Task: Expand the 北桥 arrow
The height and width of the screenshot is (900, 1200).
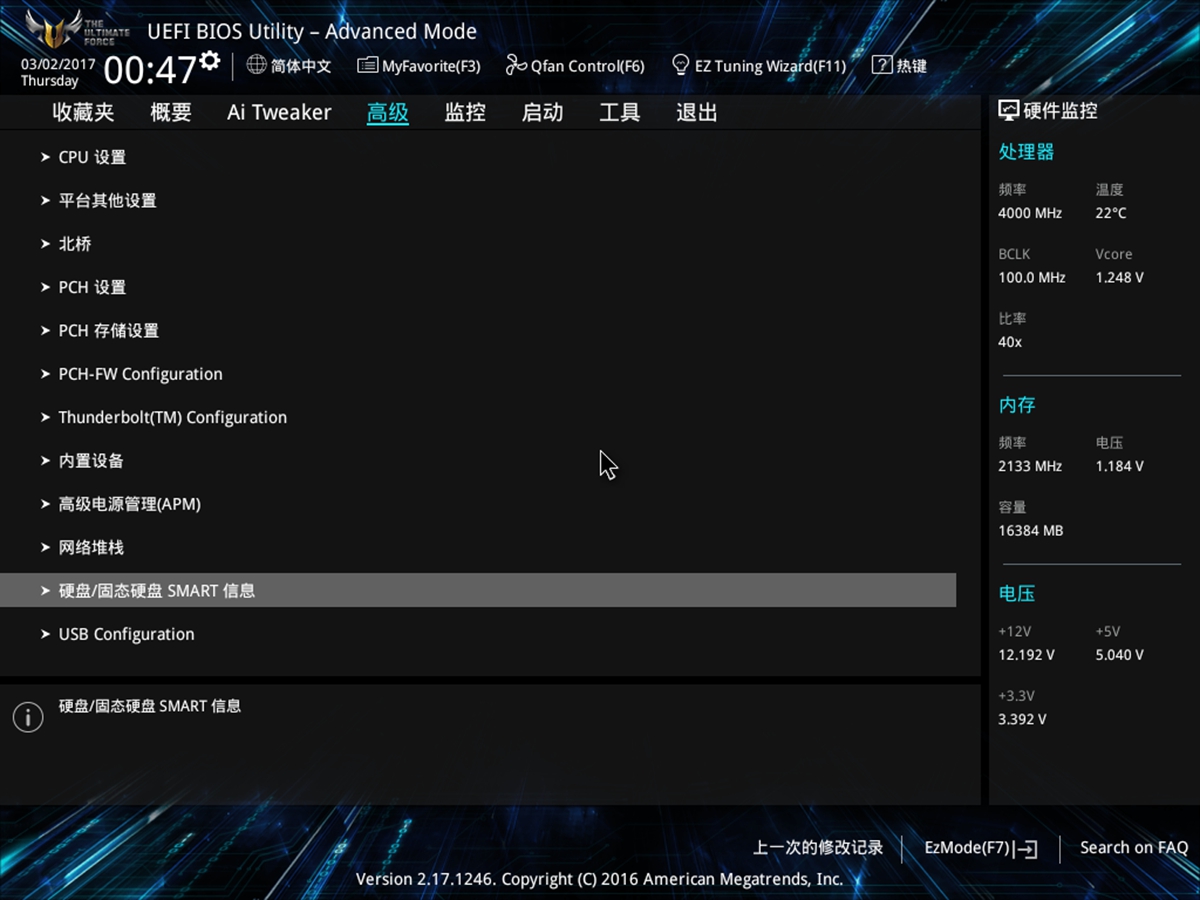Action: 46,244
